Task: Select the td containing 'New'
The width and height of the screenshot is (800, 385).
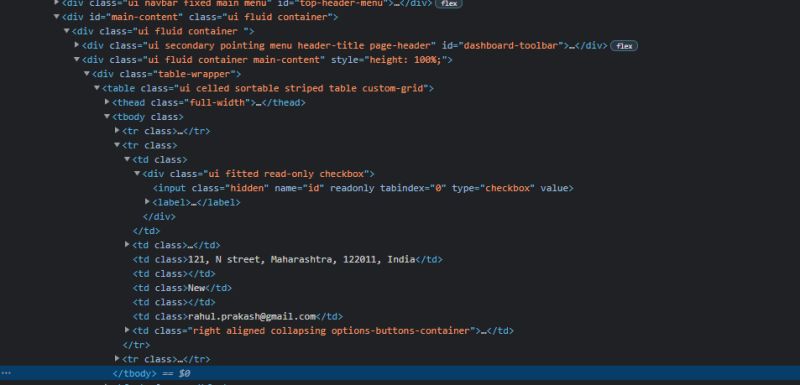Action: [x=182, y=288]
